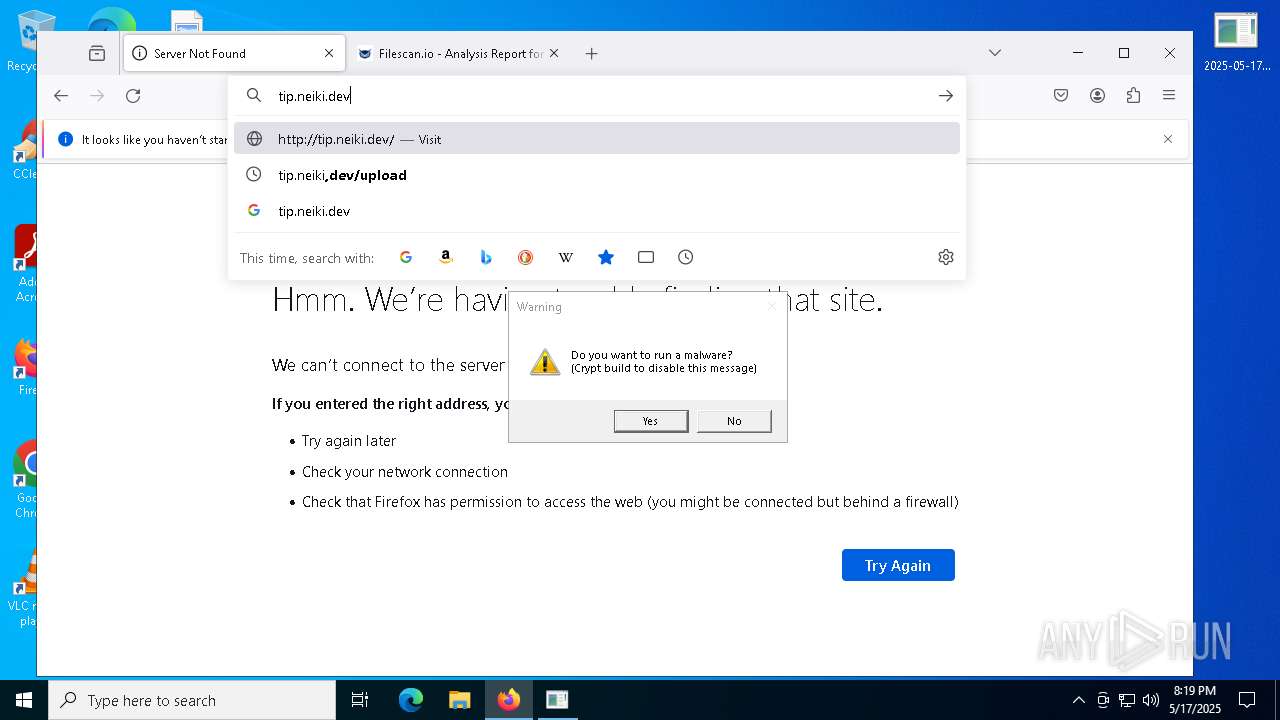Search history using clock icon
The height and width of the screenshot is (720, 1280).
pos(686,258)
